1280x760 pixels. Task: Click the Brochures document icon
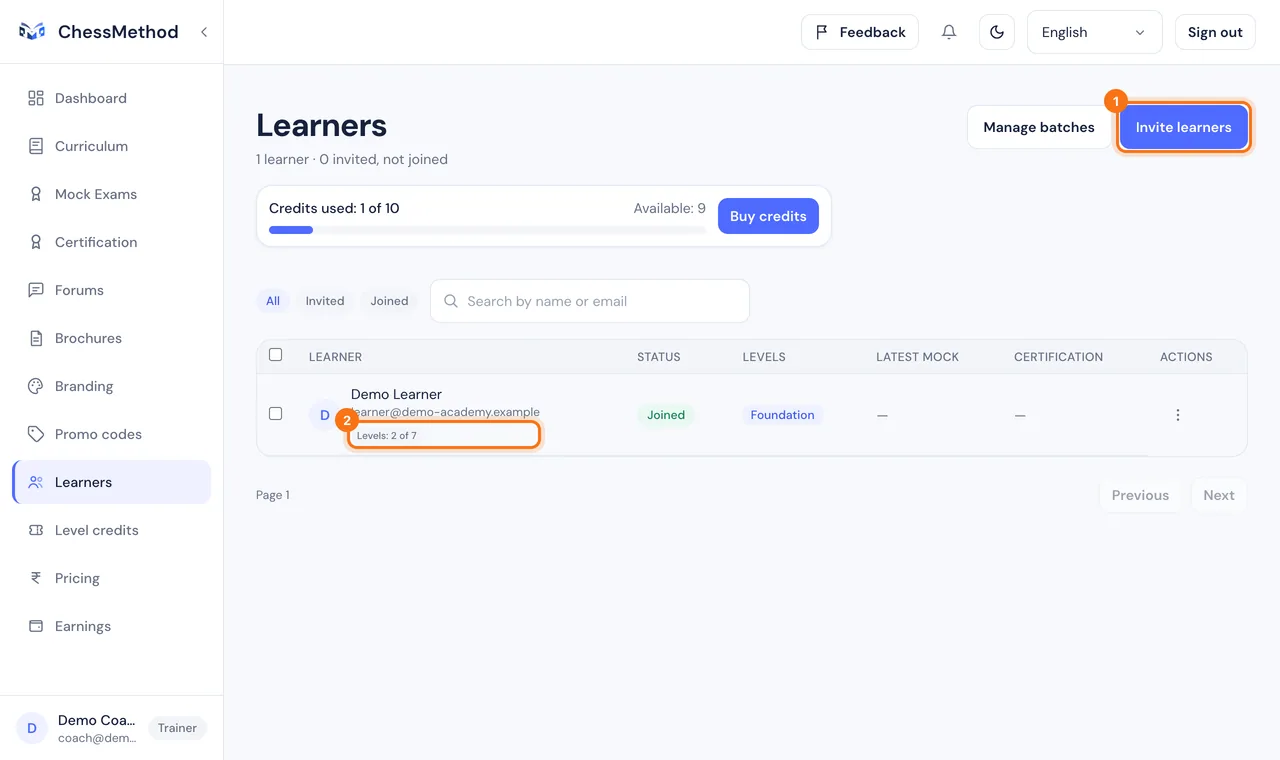click(x=36, y=338)
